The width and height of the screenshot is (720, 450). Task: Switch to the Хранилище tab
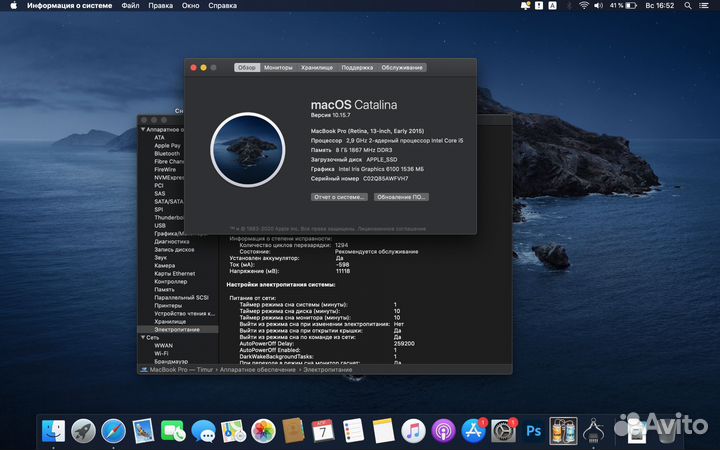coord(317,68)
